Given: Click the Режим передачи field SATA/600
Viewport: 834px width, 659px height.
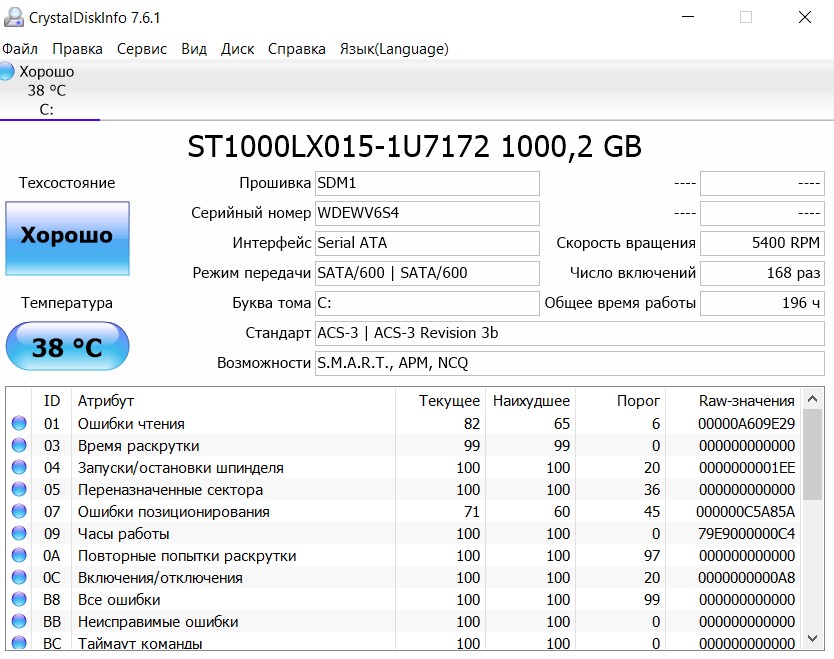Looking at the screenshot, I should tap(427, 273).
